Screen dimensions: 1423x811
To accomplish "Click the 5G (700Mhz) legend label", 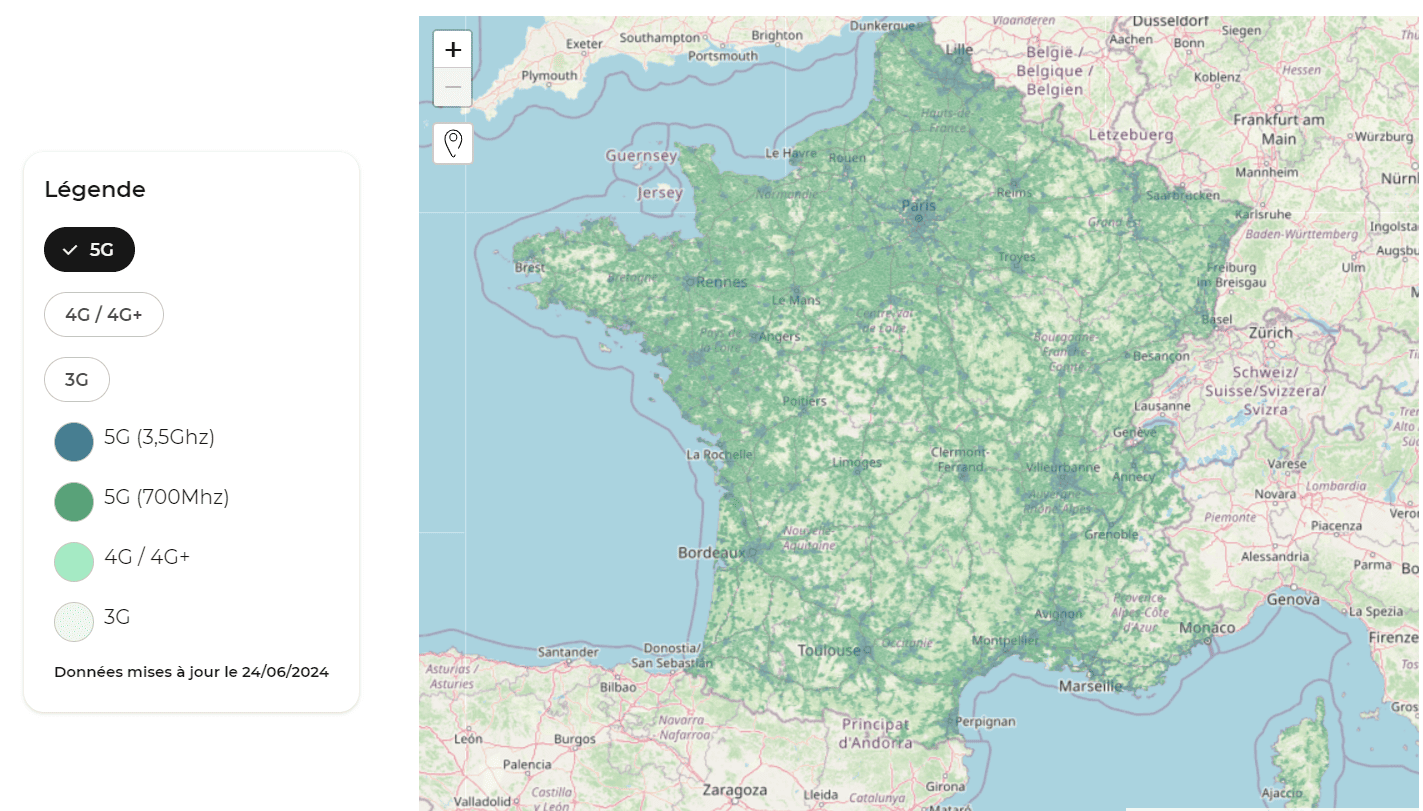I will 166,497.
